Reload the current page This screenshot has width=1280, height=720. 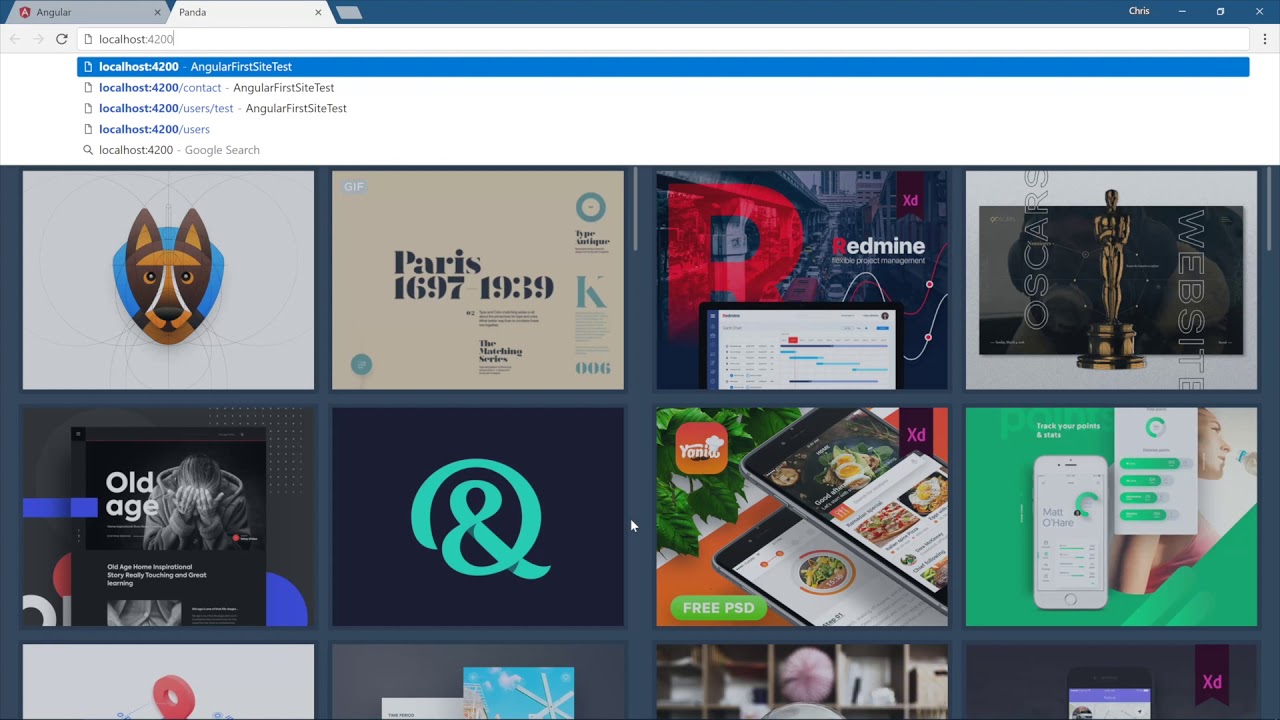click(62, 39)
